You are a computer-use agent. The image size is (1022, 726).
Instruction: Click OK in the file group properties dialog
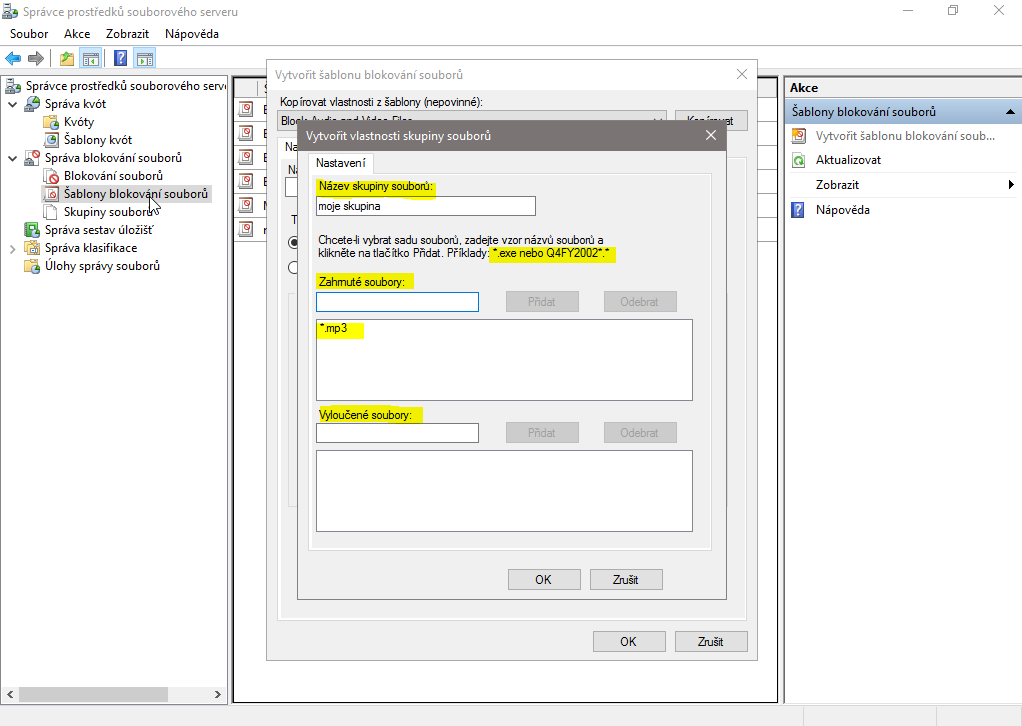[x=543, y=579]
